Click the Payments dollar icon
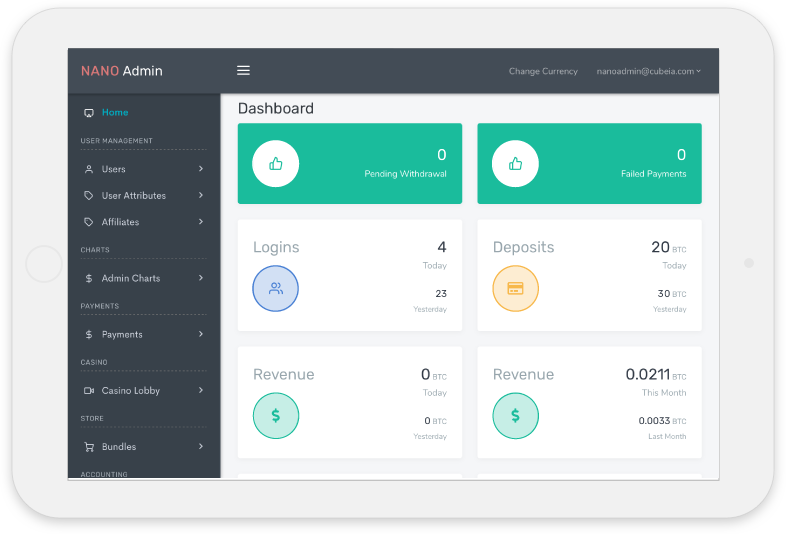The width and height of the screenshot is (786, 534). pyautogui.click(x=89, y=334)
